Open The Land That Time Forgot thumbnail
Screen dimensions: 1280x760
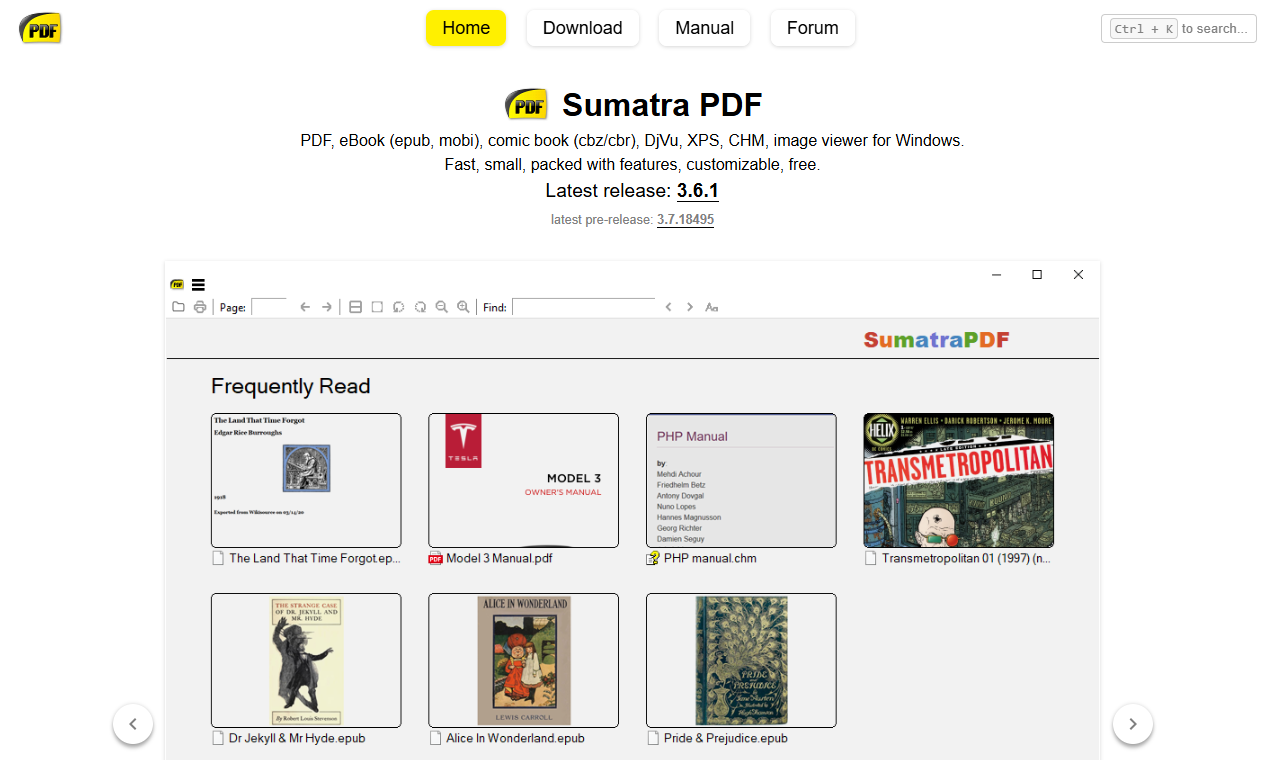(306, 480)
